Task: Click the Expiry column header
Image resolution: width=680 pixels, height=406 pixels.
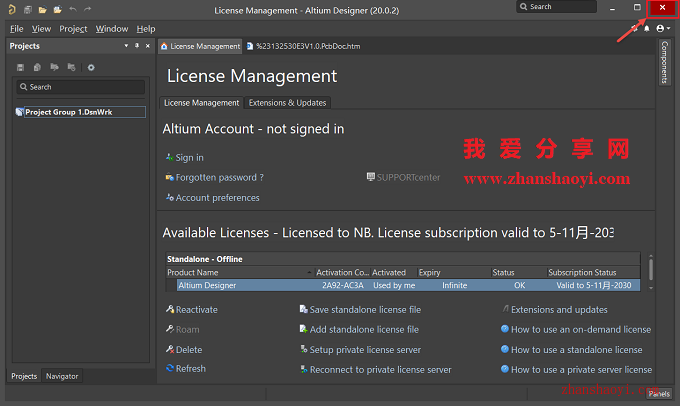Action: click(454, 272)
